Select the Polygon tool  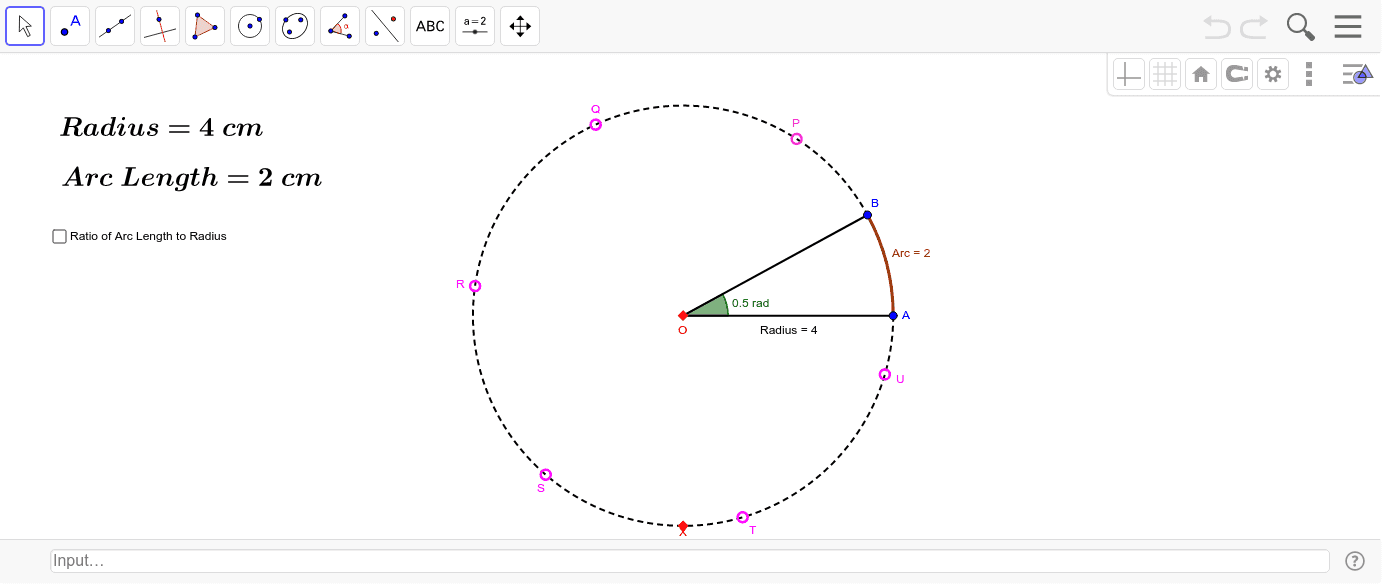205,26
